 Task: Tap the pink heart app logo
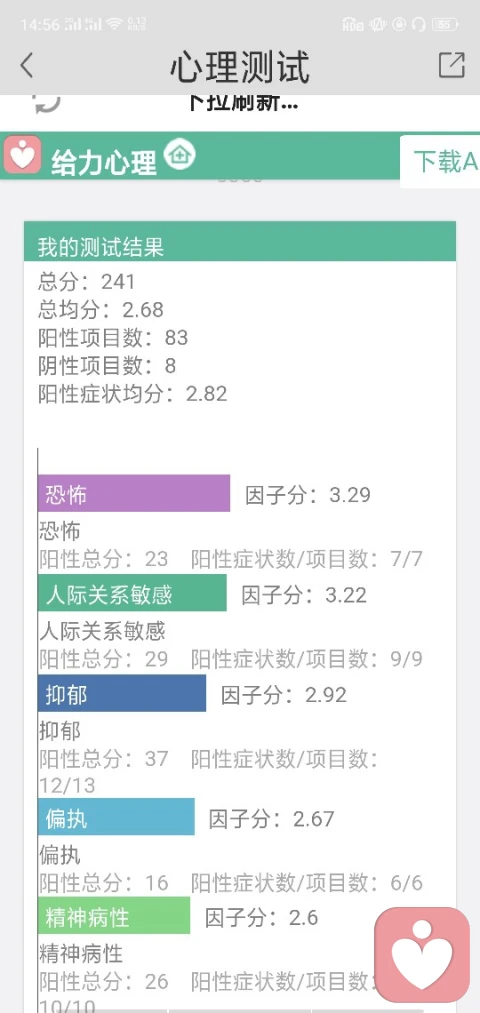click(x=23, y=155)
